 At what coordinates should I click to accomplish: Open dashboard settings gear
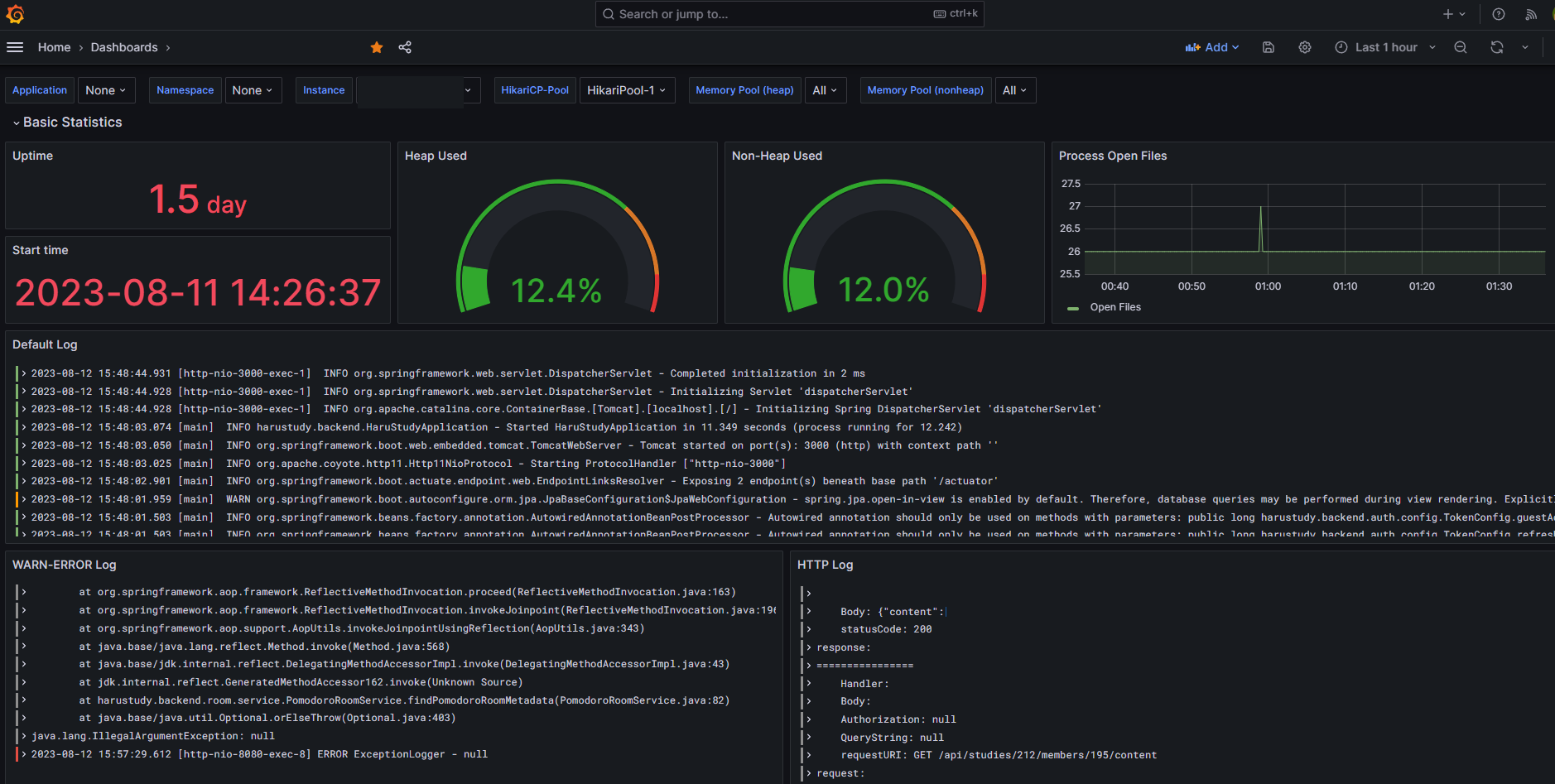[1305, 47]
